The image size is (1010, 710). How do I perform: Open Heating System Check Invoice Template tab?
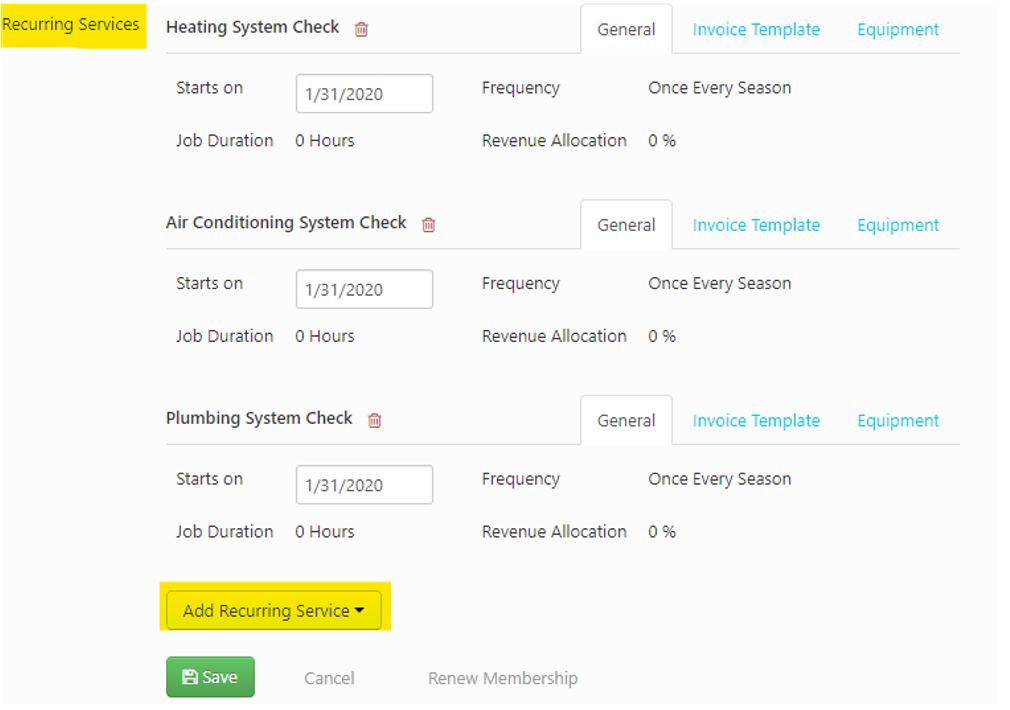(x=756, y=30)
